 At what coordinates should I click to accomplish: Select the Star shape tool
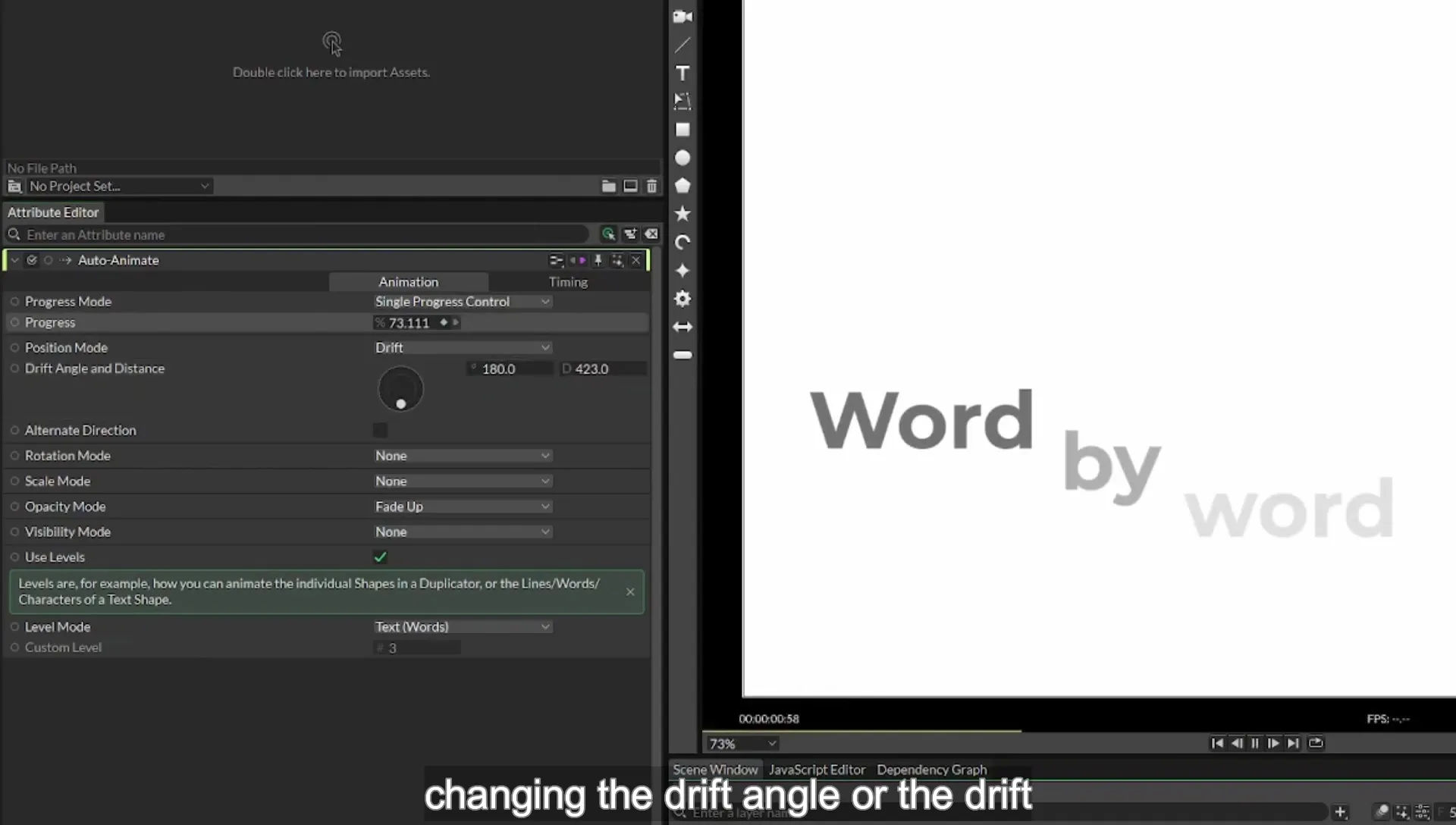pyautogui.click(x=682, y=214)
